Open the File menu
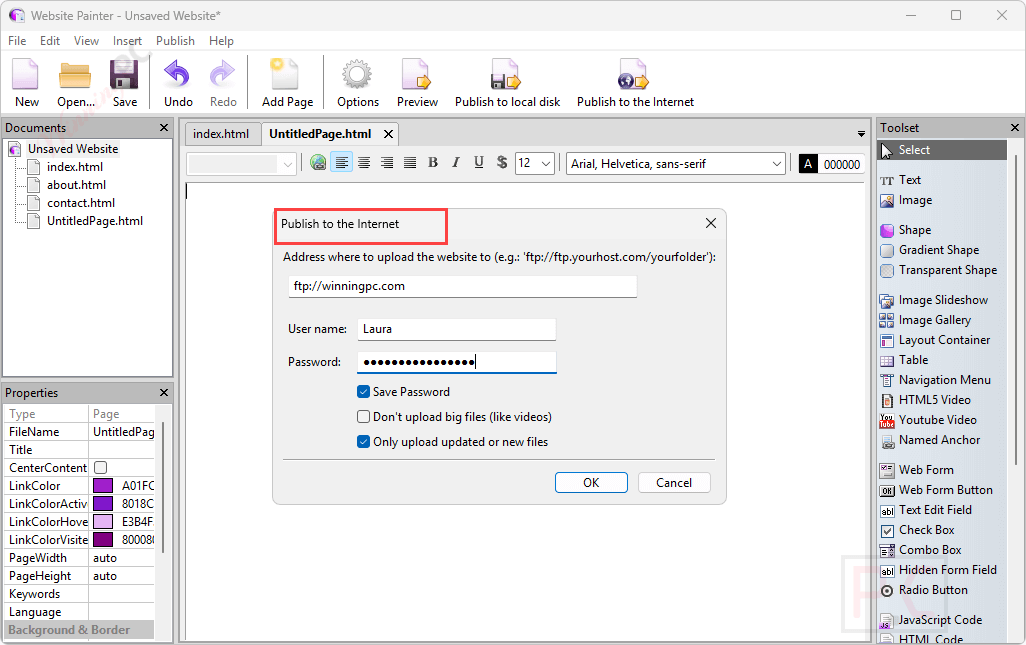 pos(17,41)
